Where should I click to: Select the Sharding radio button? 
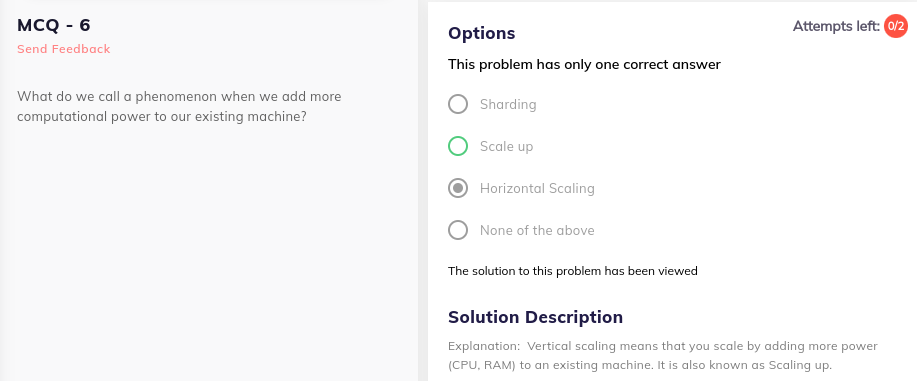(458, 104)
